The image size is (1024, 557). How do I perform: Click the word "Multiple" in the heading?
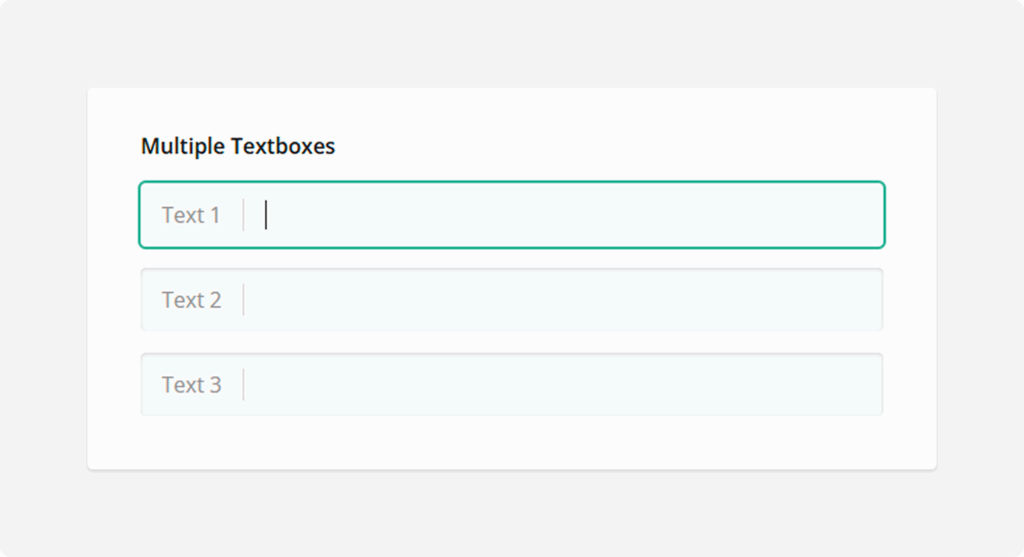tap(183, 146)
